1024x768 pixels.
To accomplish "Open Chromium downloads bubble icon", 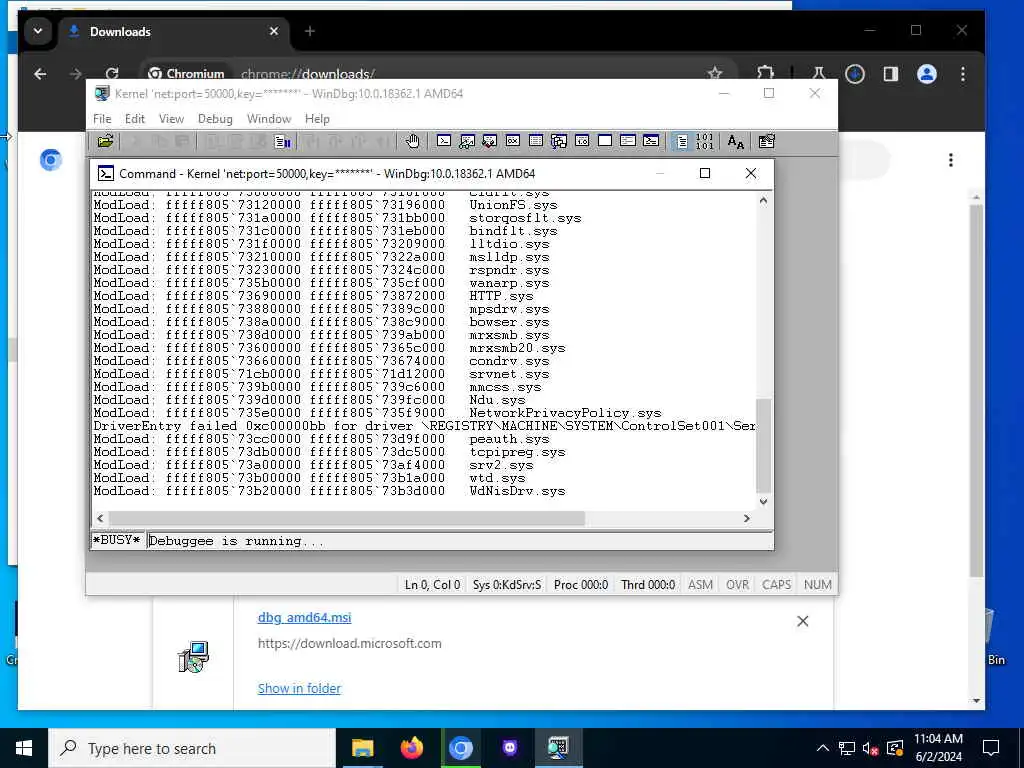I will click(x=855, y=74).
